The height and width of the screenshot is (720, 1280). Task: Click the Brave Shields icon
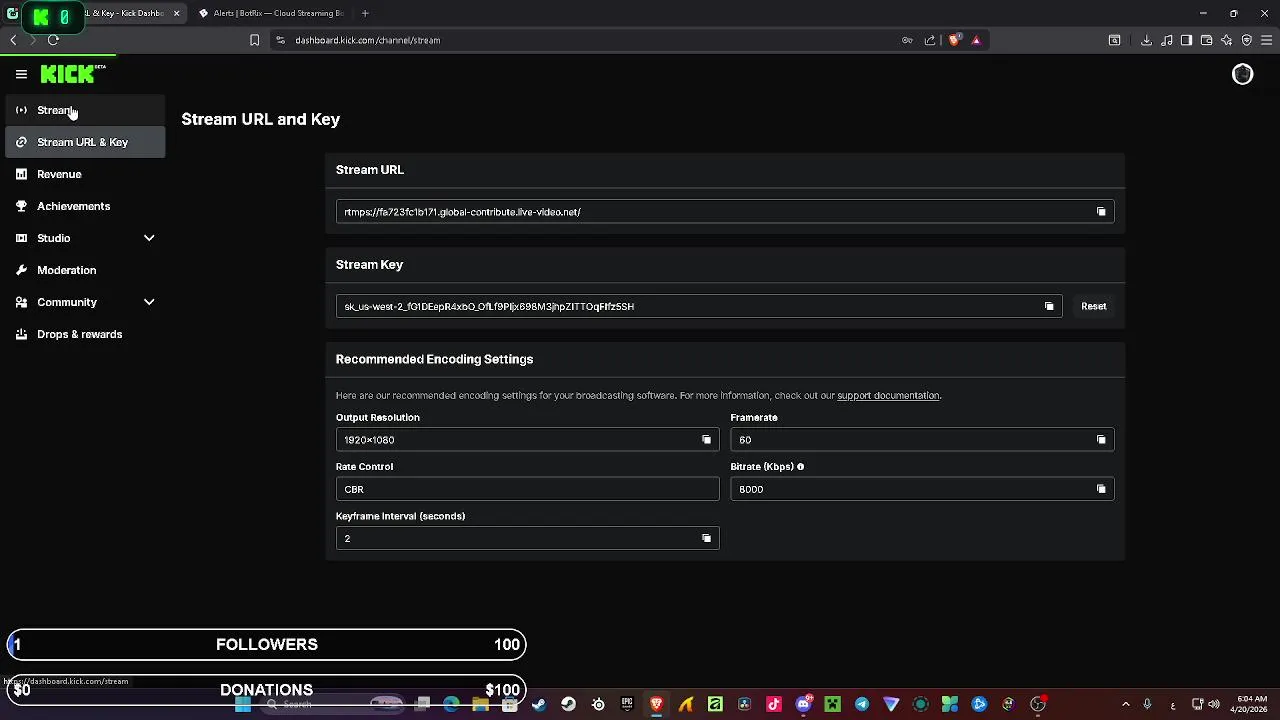pos(954,40)
